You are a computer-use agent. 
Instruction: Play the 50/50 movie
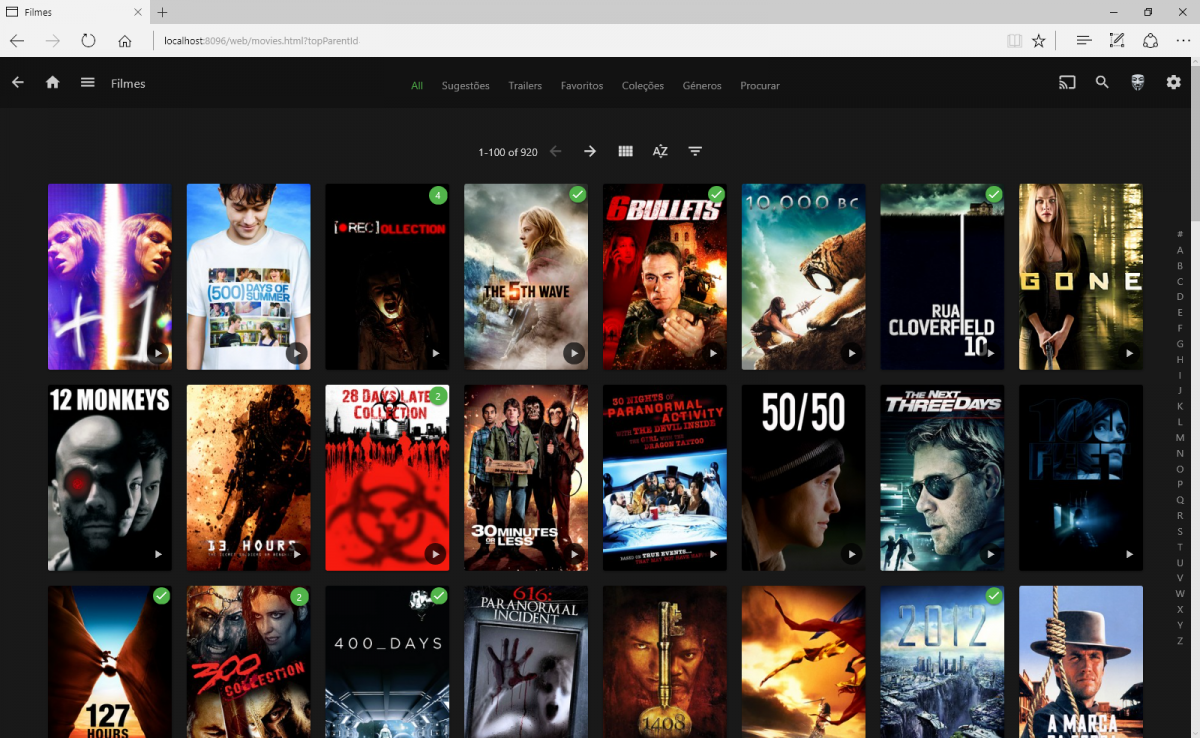pyautogui.click(x=851, y=554)
